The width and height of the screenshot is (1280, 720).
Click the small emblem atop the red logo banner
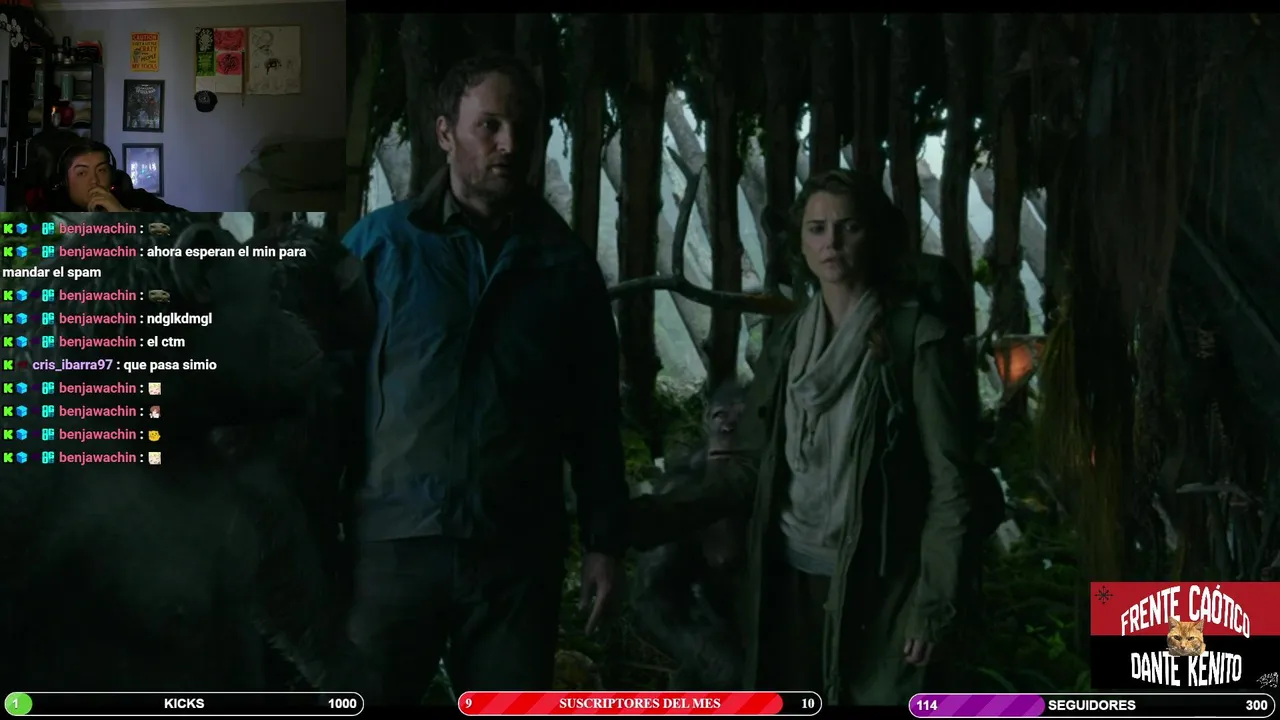[x=1104, y=595]
